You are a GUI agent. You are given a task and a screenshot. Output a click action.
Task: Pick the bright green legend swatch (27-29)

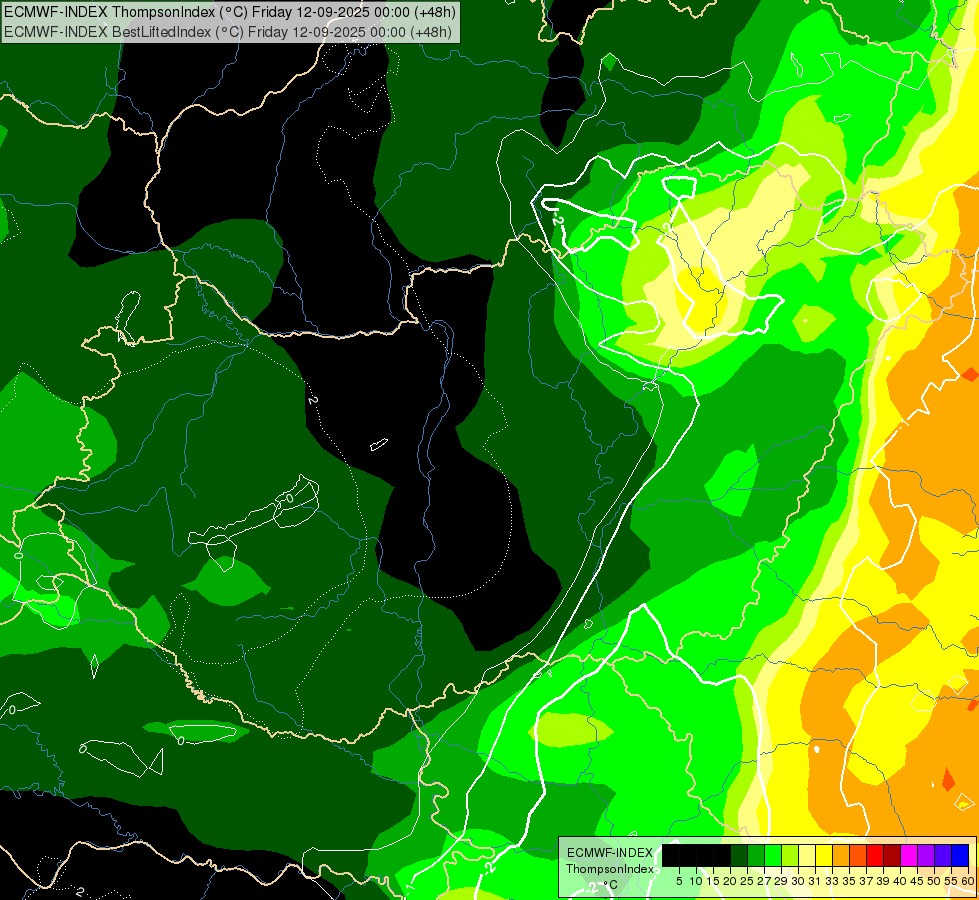coord(773,855)
